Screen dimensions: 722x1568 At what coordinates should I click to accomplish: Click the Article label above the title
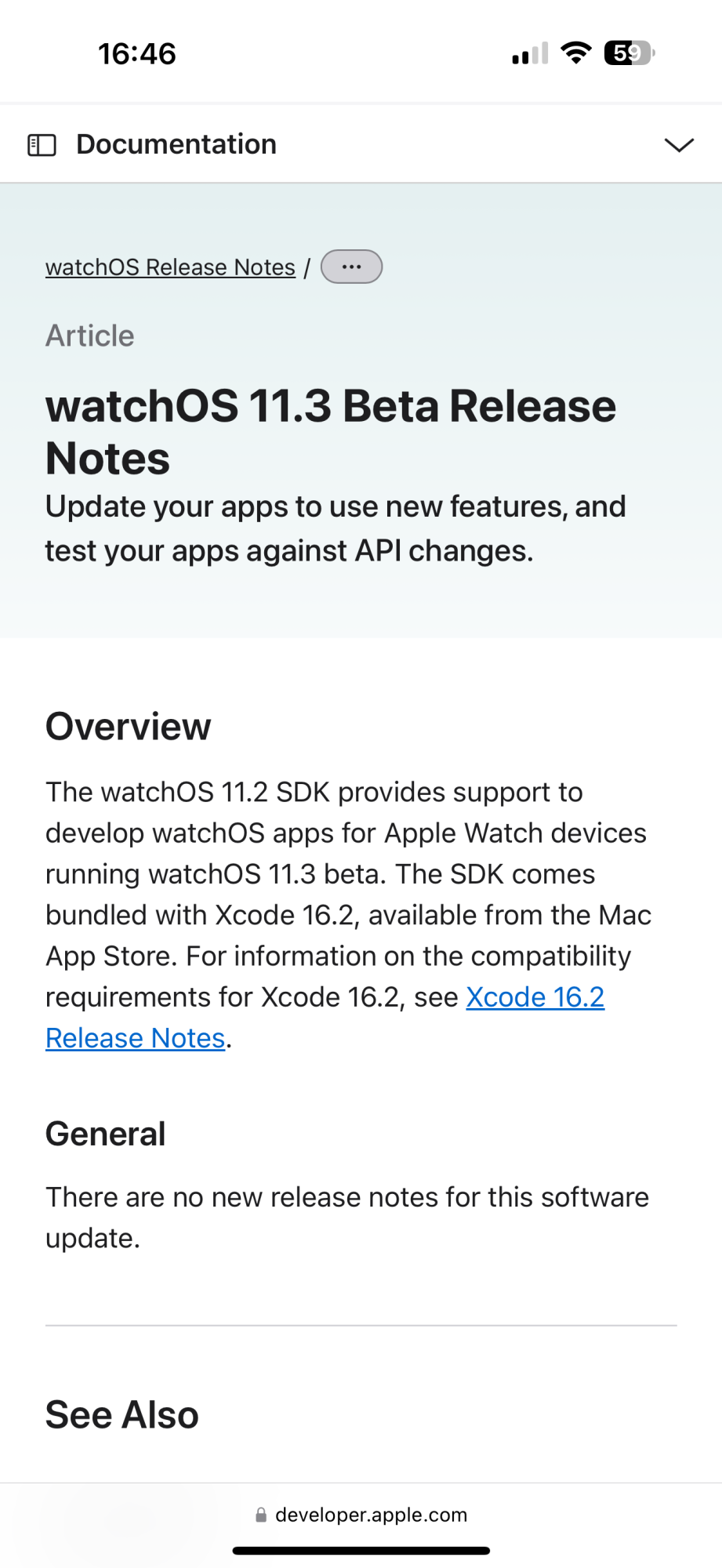click(x=90, y=336)
